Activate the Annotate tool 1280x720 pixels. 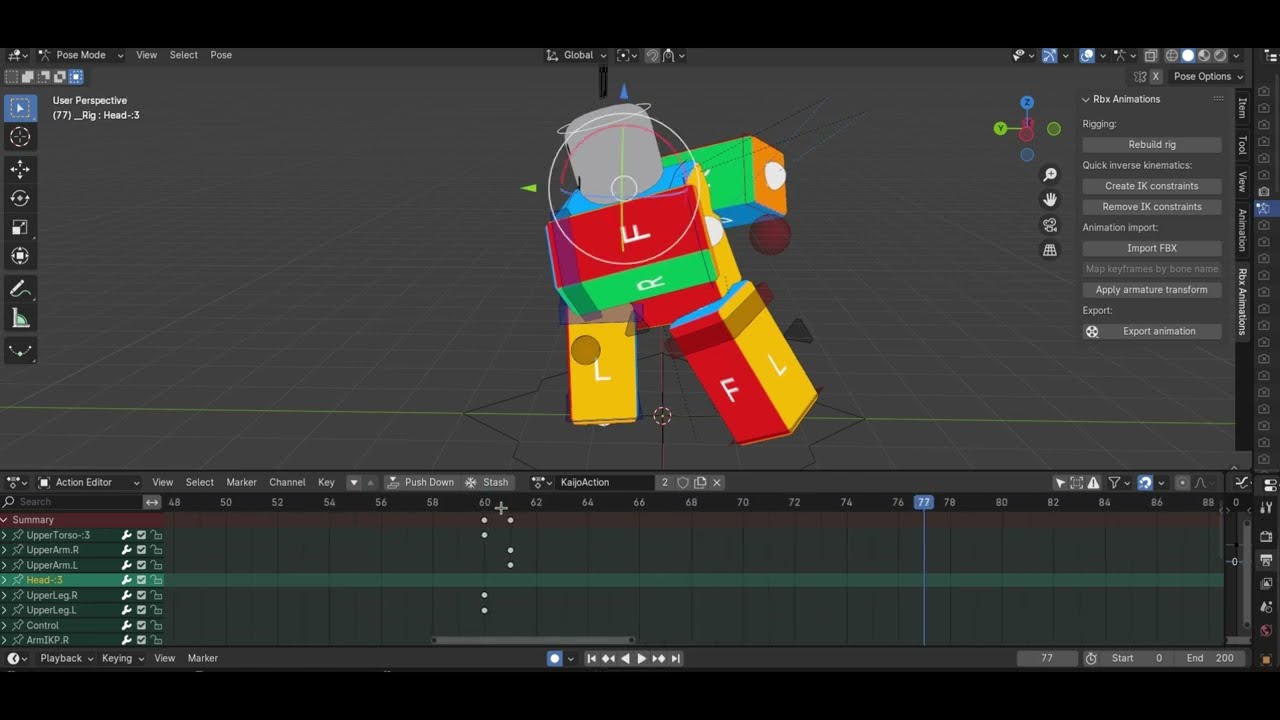tap(20, 289)
